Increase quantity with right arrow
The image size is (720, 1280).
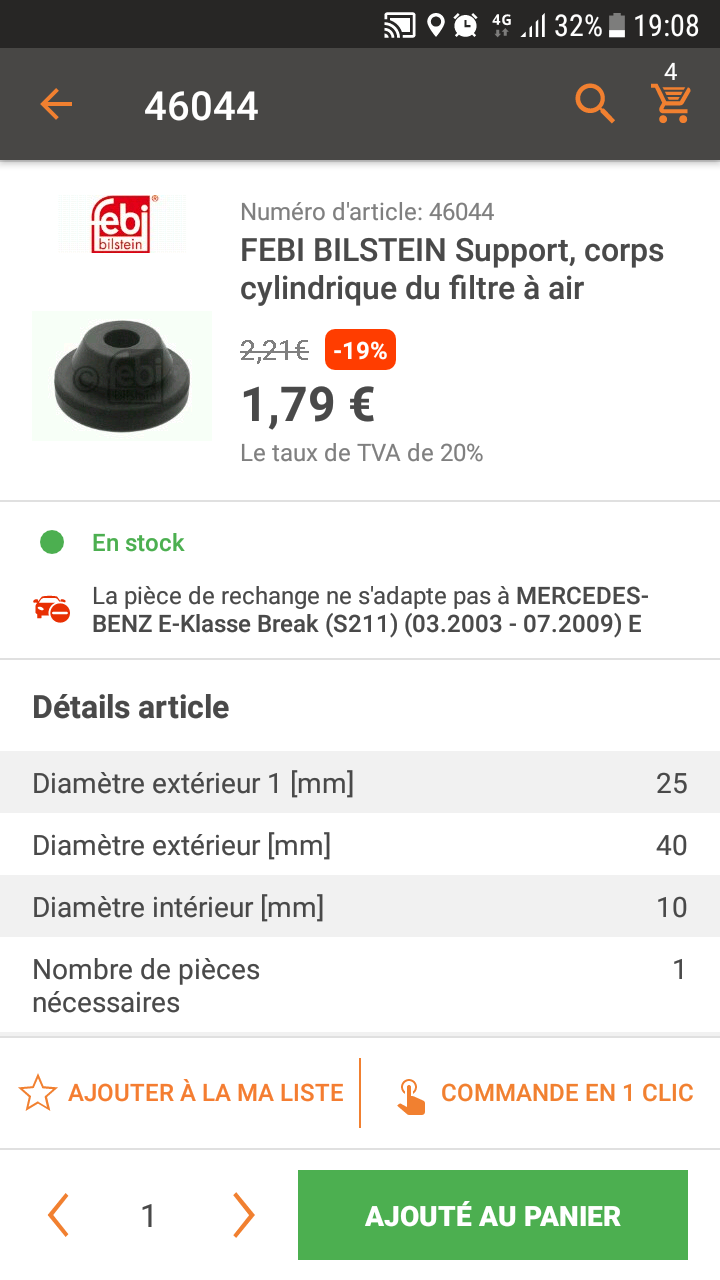coord(243,1215)
